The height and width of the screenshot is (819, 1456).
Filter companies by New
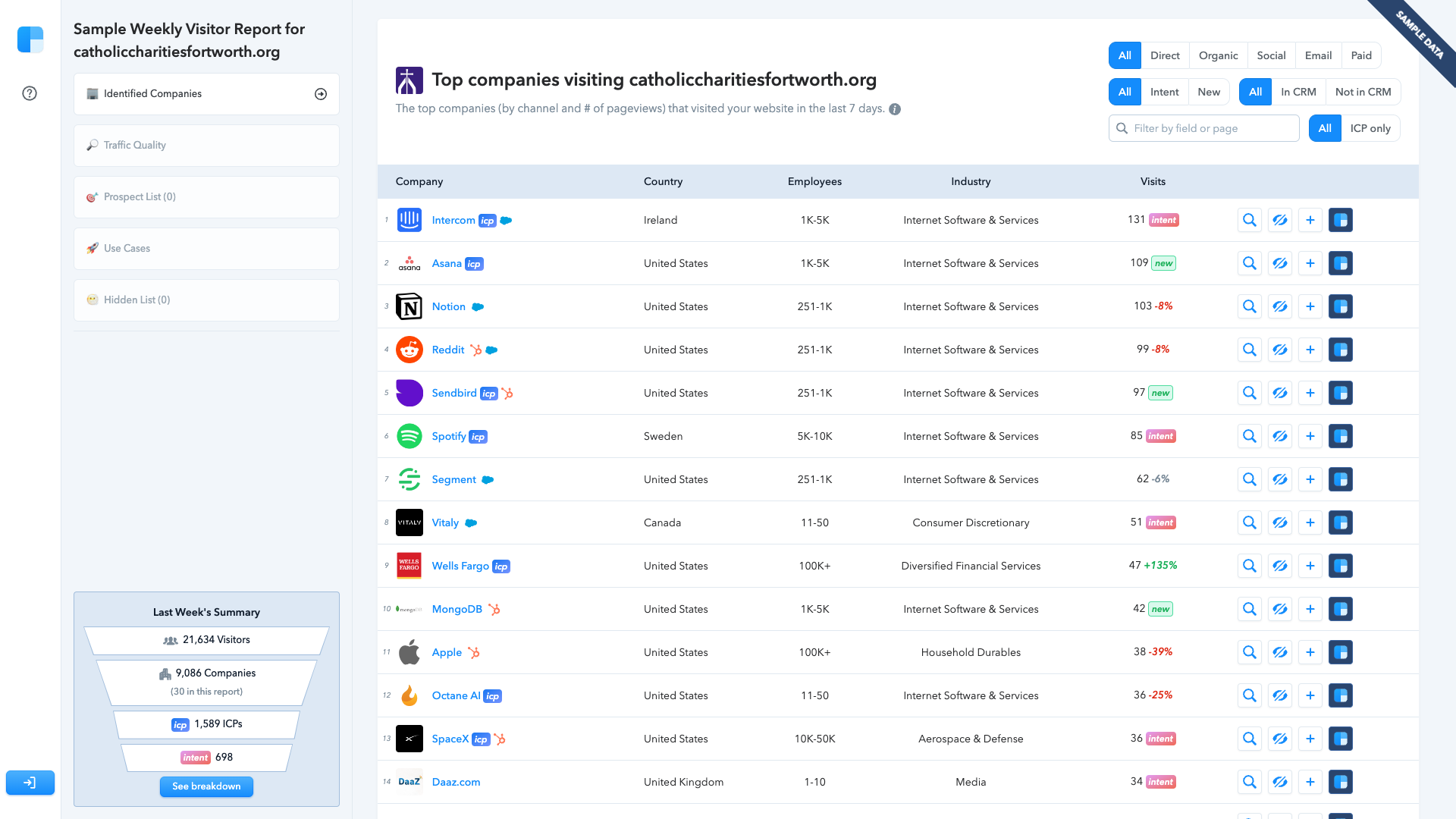[x=1209, y=92]
